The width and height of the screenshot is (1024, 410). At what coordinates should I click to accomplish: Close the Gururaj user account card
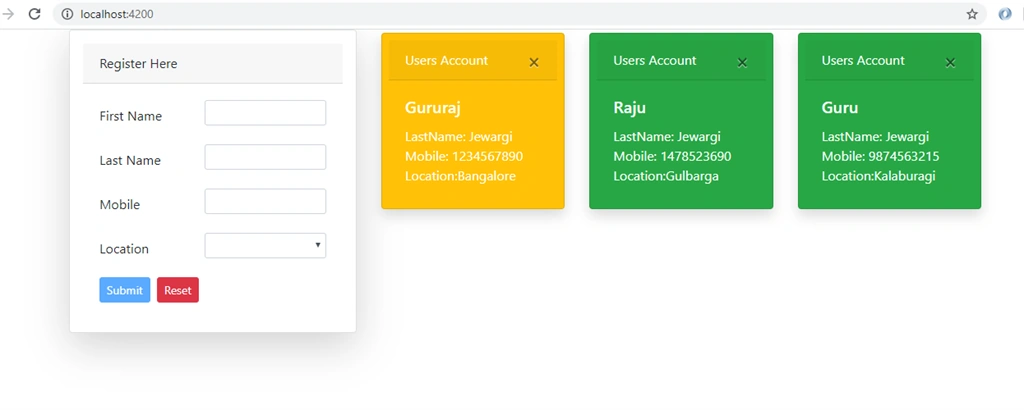[534, 63]
